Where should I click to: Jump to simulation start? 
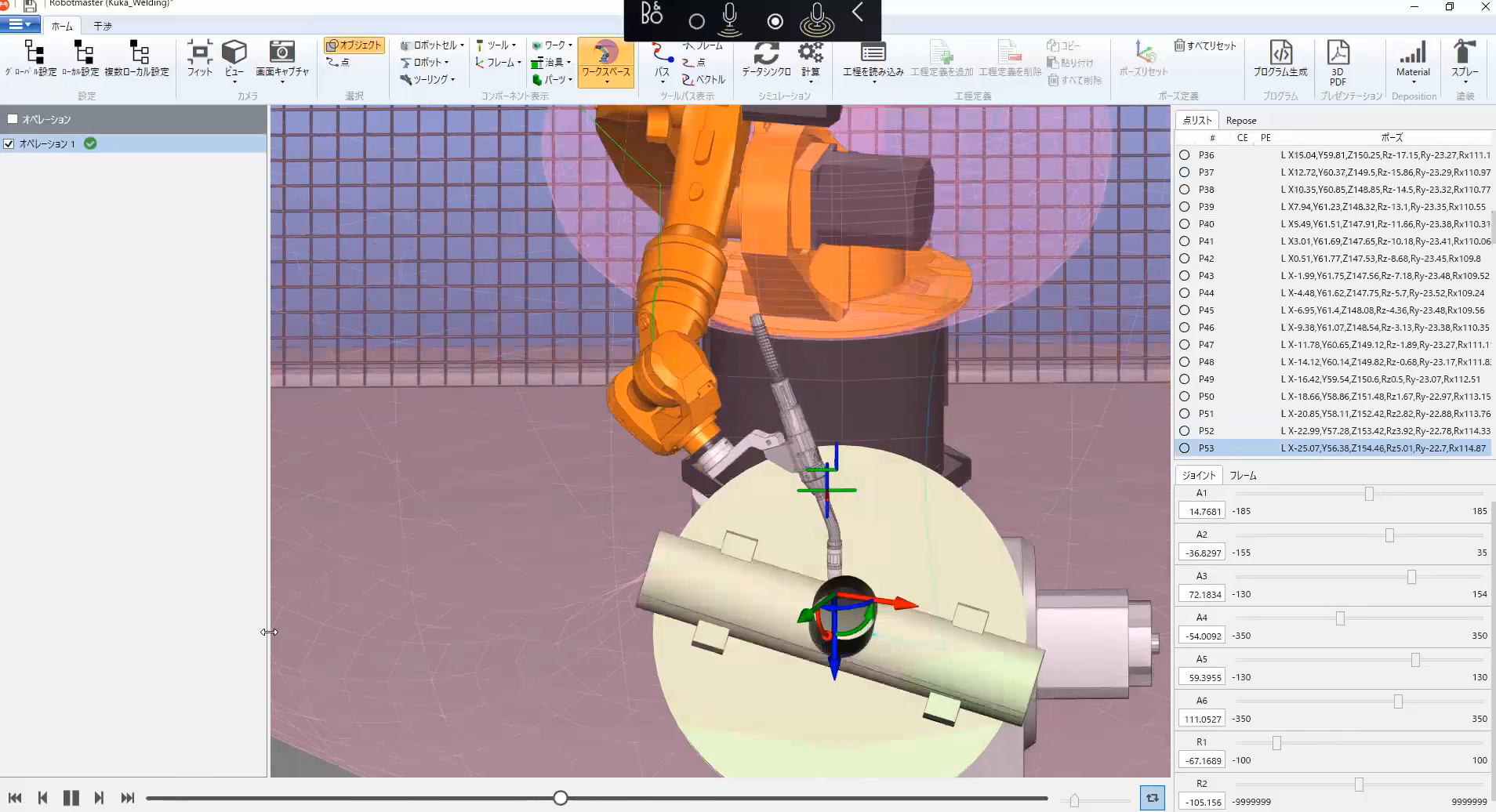pos(15,798)
